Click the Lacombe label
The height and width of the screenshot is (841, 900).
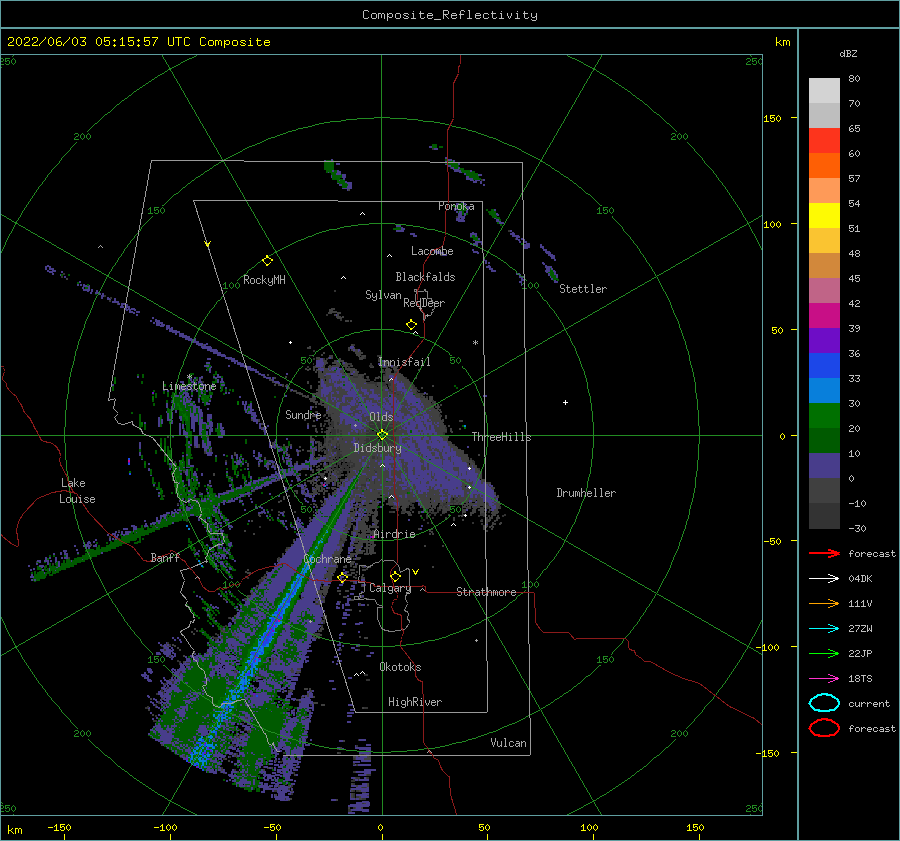[432, 251]
